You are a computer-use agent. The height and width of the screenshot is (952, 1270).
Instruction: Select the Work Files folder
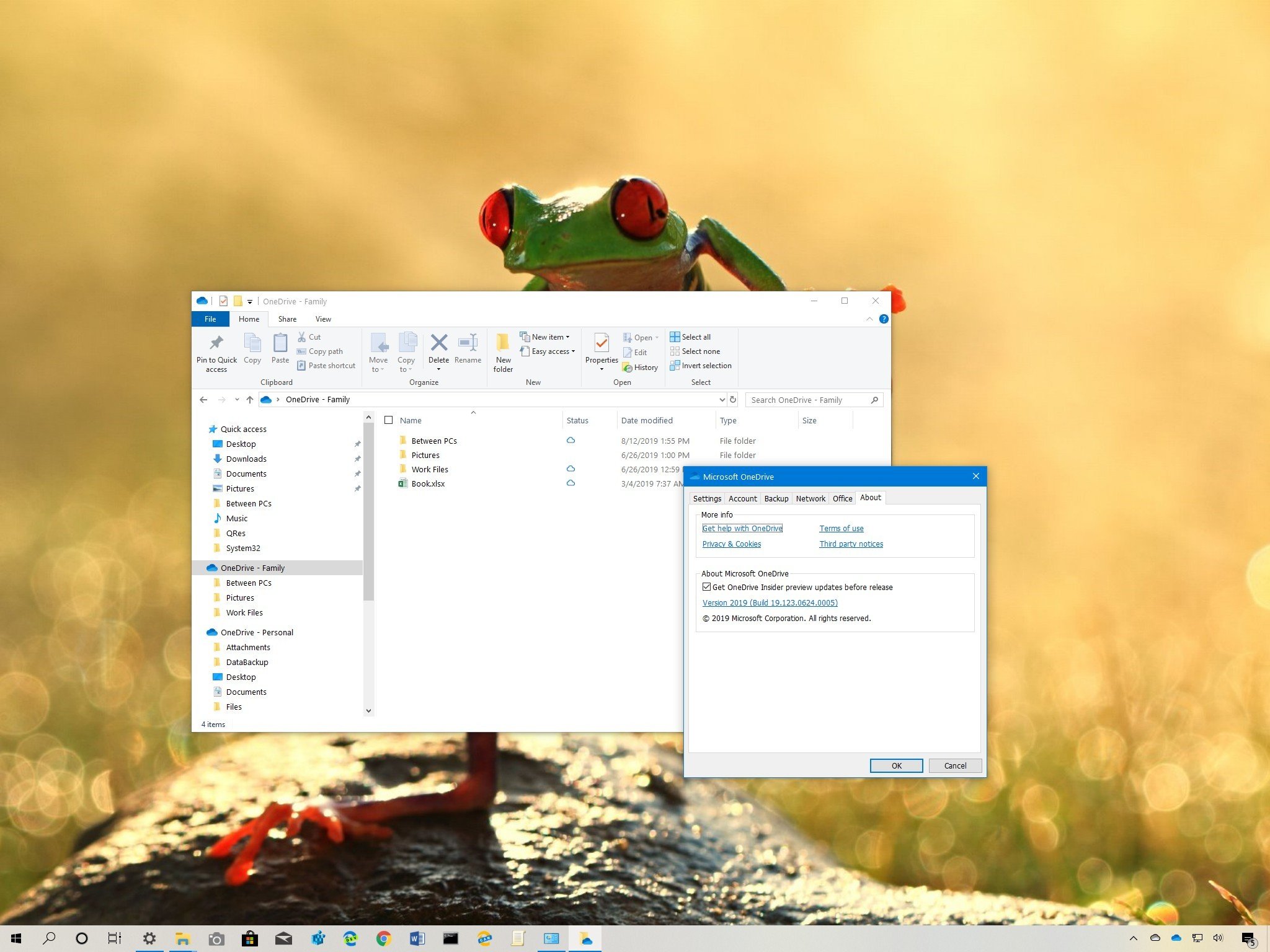pos(430,469)
